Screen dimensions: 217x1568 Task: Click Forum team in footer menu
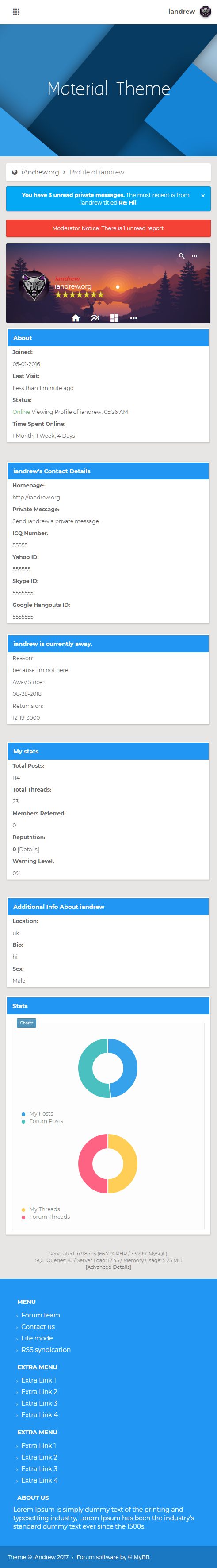tap(40, 1315)
